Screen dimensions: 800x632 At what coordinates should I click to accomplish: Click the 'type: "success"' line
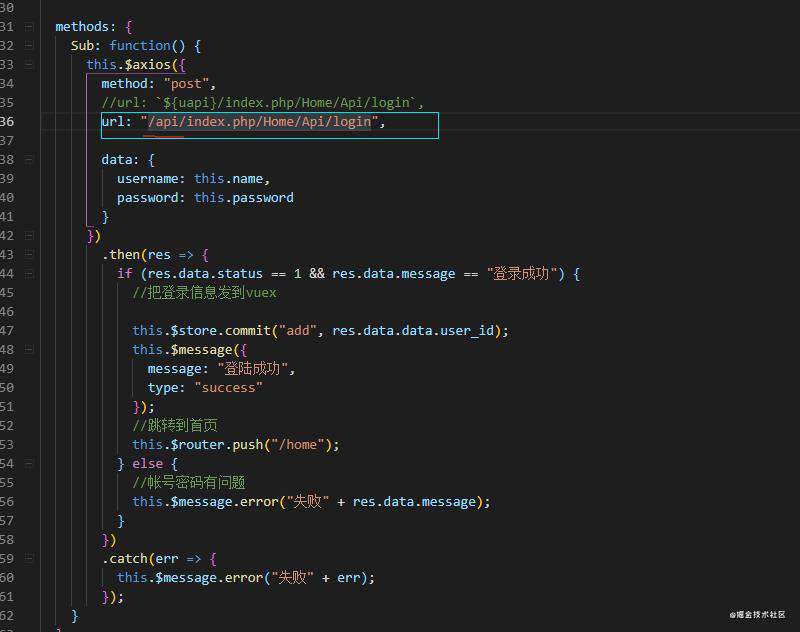(205, 388)
